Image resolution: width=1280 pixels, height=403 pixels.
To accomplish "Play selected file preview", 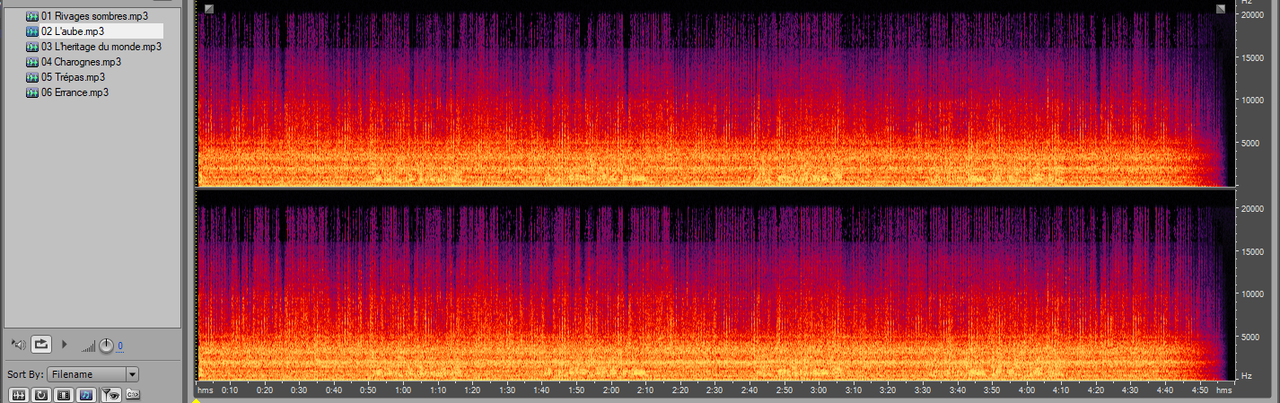I will (x=65, y=344).
